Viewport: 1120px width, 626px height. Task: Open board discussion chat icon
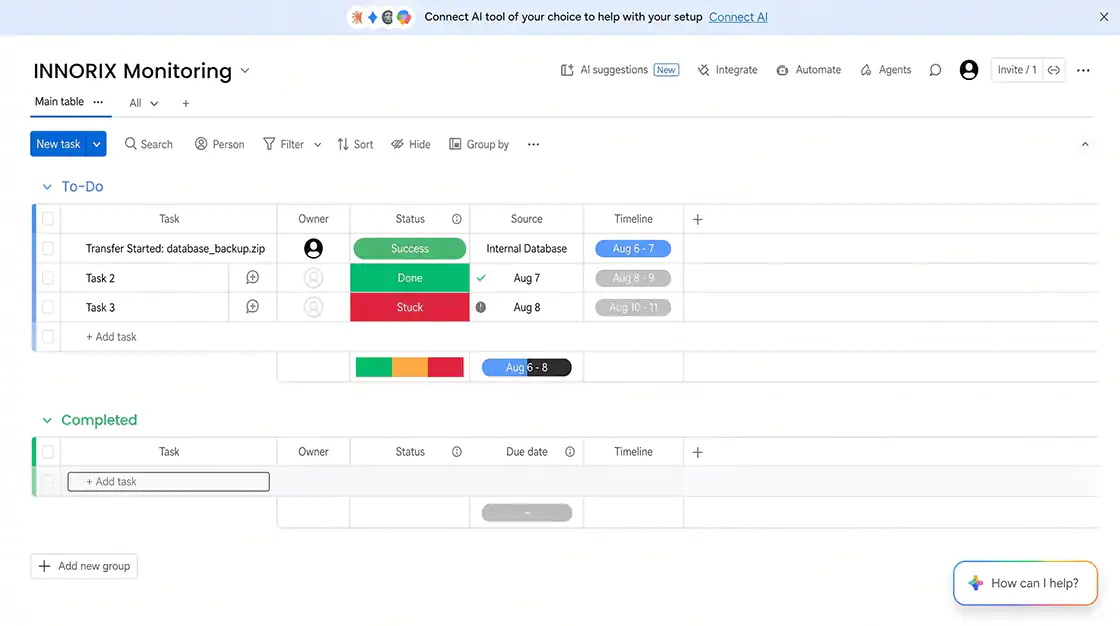tap(935, 70)
